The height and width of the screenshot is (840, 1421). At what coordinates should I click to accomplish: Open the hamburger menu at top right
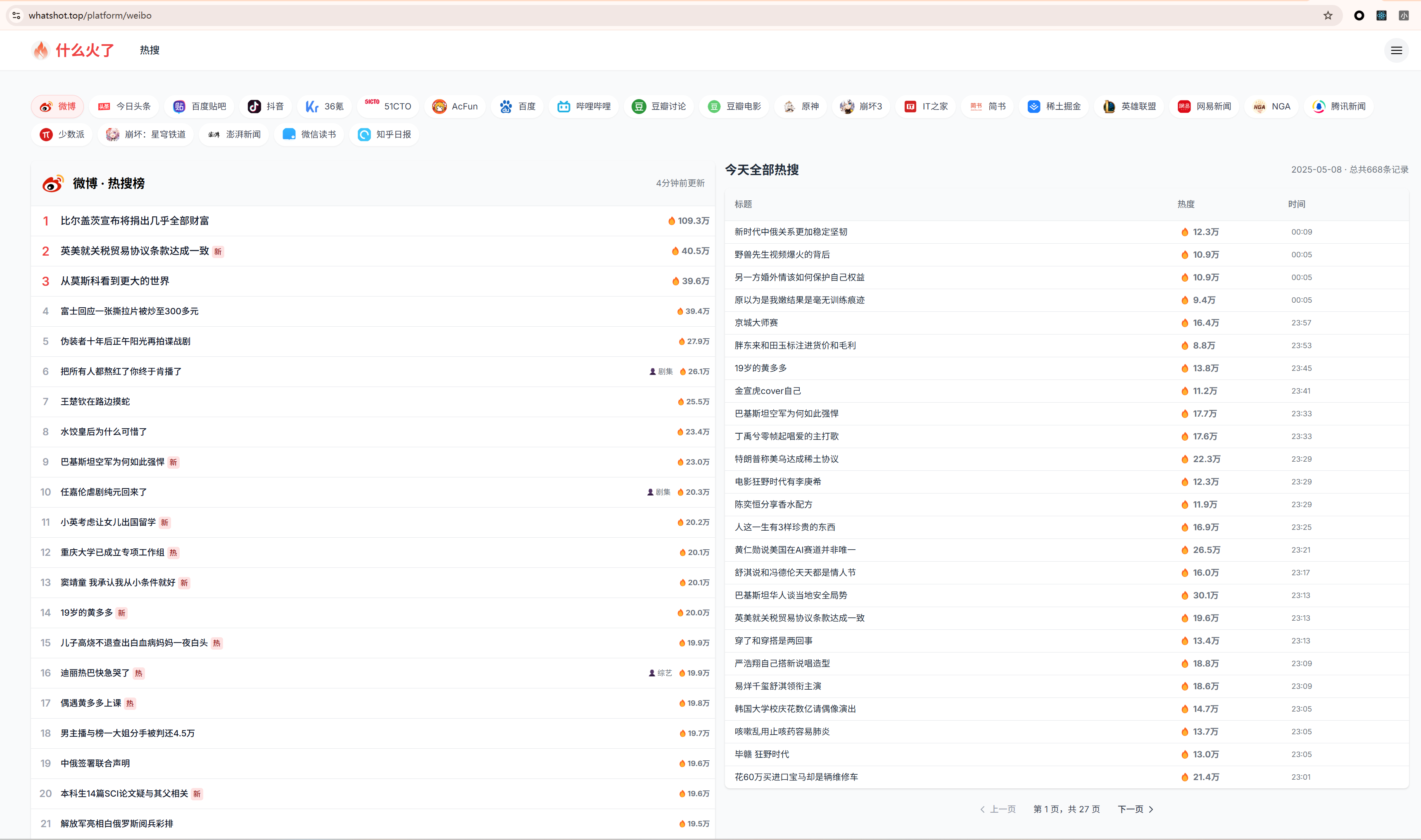[x=1396, y=50]
